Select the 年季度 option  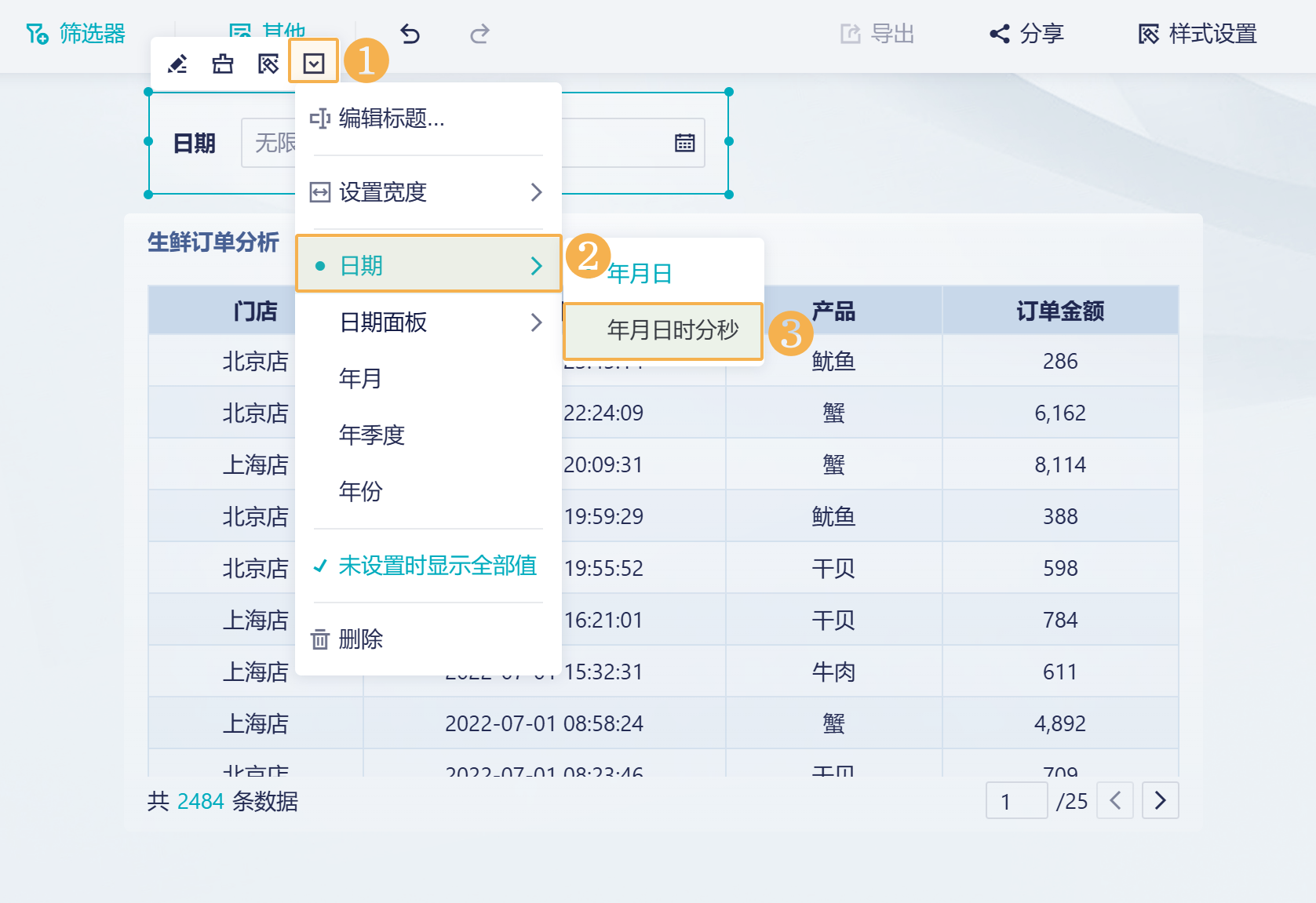coord(428,435)
